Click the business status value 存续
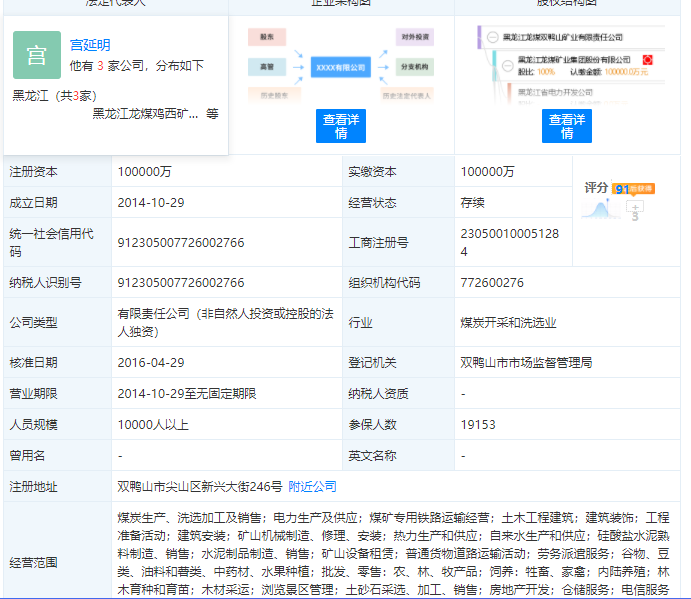691x599 pixels. coord(472,203)
